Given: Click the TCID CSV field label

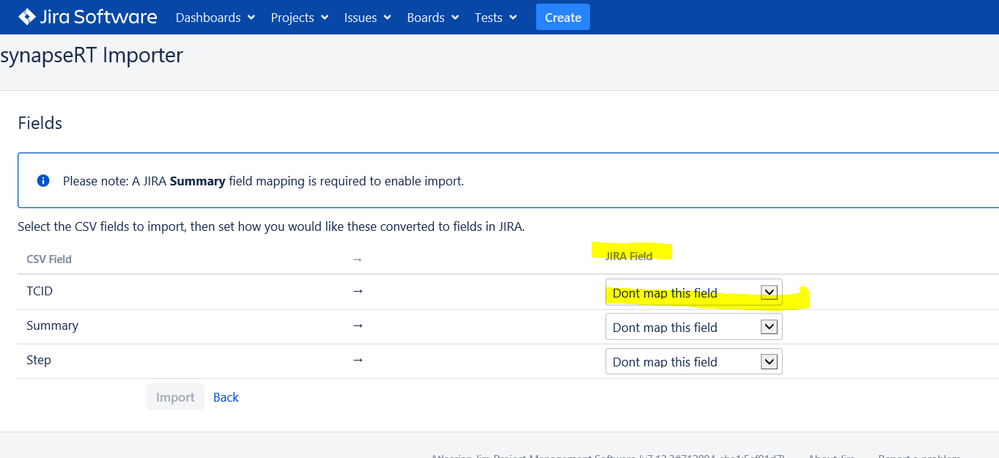Looking at the screenshot, I should 40,290.
